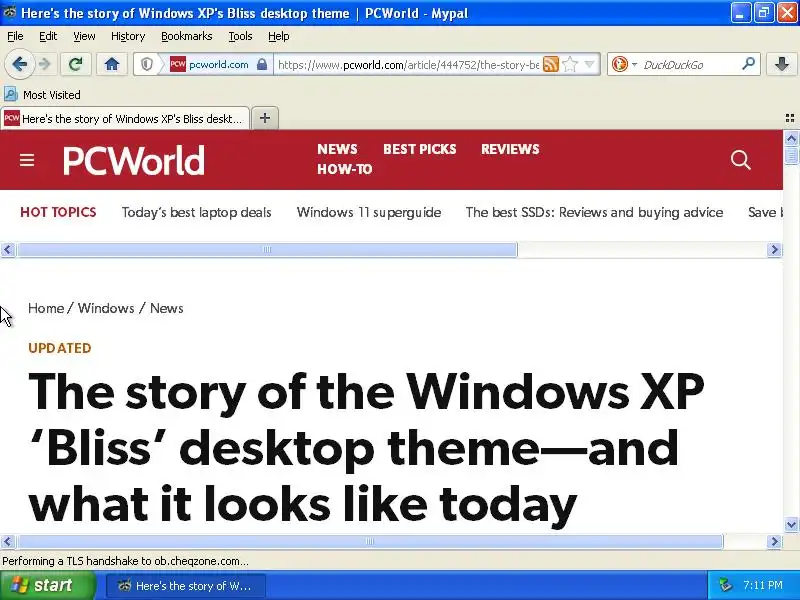Click the News breadcrumb link

click(167, 308)
